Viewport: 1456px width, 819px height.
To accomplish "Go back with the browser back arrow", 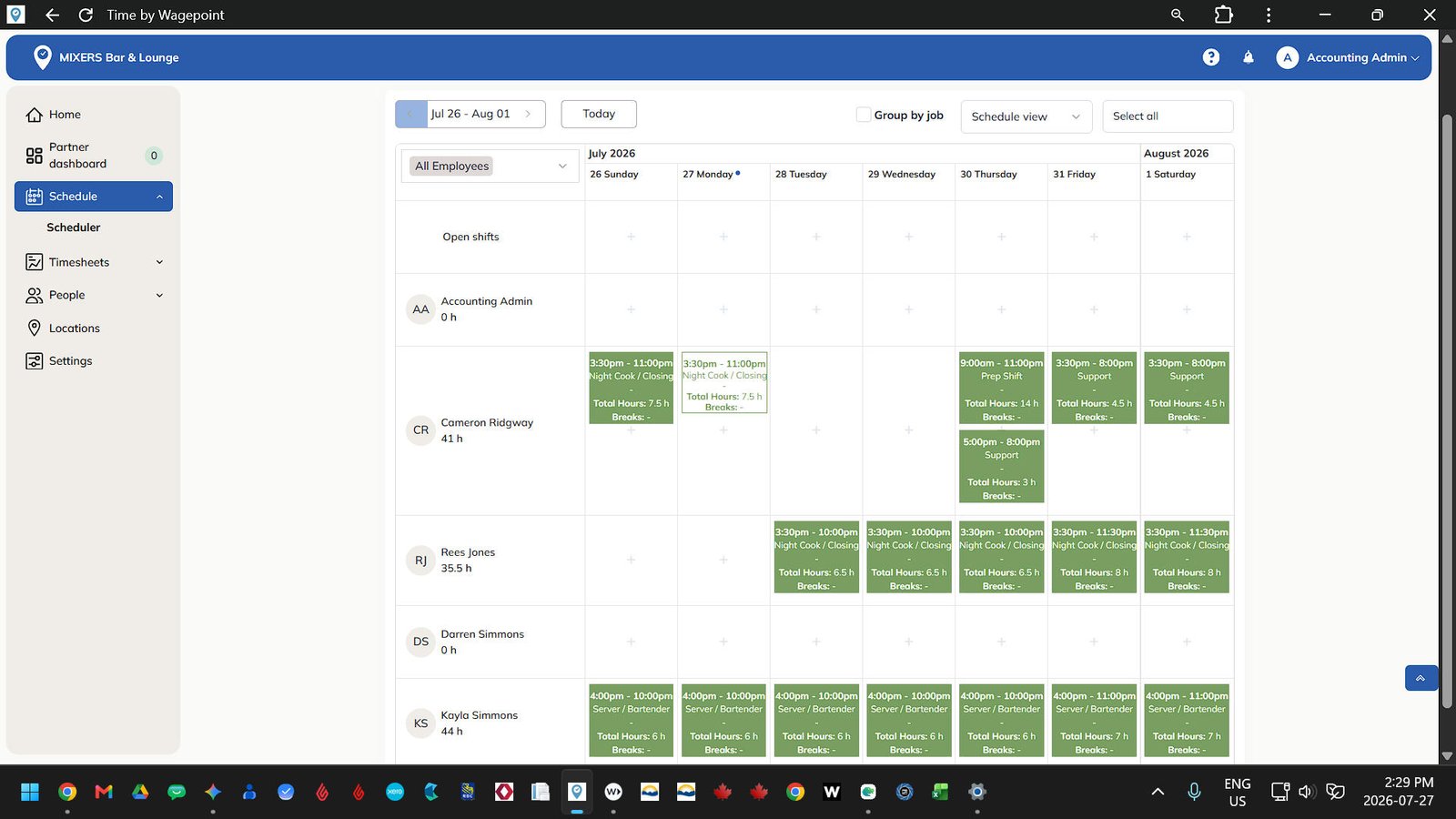I will pos(52,15).
